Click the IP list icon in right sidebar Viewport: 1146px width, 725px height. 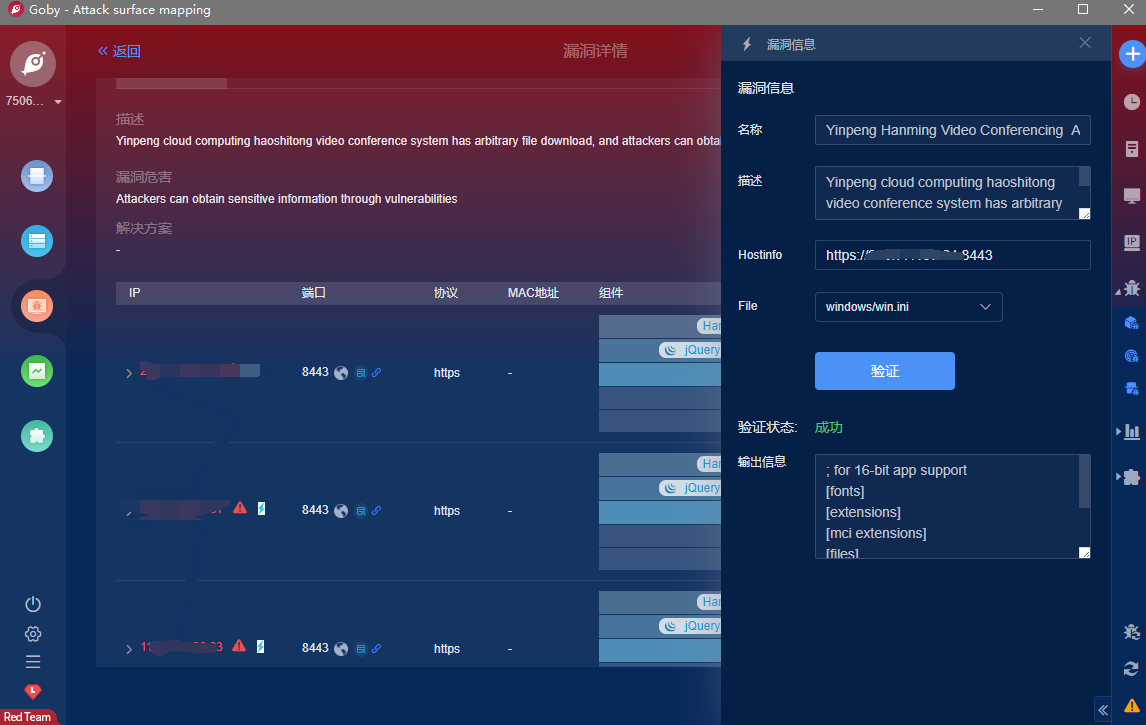coord(1131,242)
